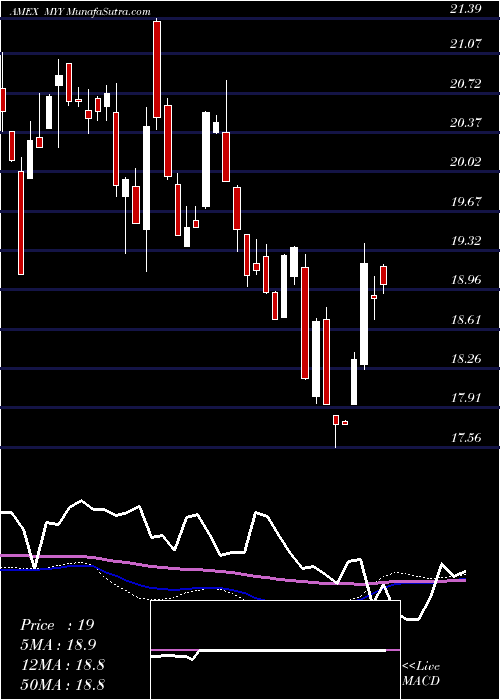Click the tallest red candle near 21.39
Image resolution: width=500 pixels, height=700 pixels.
pos(157,70)
